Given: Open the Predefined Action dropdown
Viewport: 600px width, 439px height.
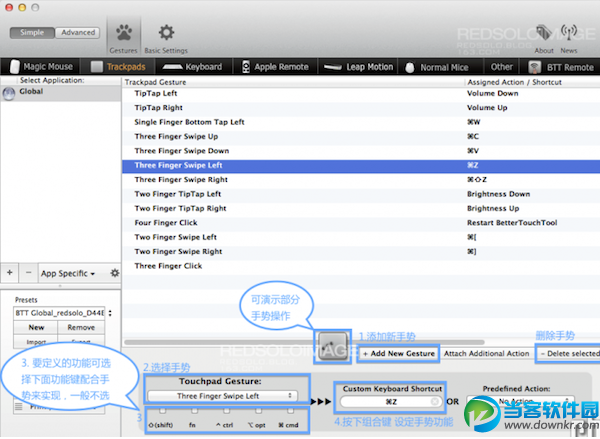Looking at the screenshot, I should (520, 401).
